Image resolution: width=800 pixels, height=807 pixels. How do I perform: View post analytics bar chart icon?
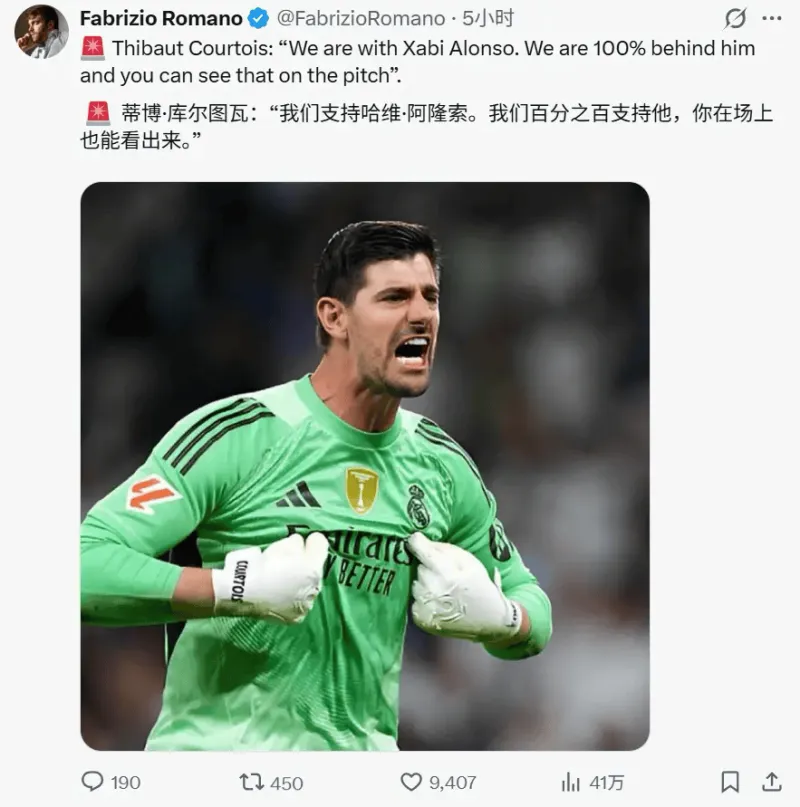tap(570, 782)
